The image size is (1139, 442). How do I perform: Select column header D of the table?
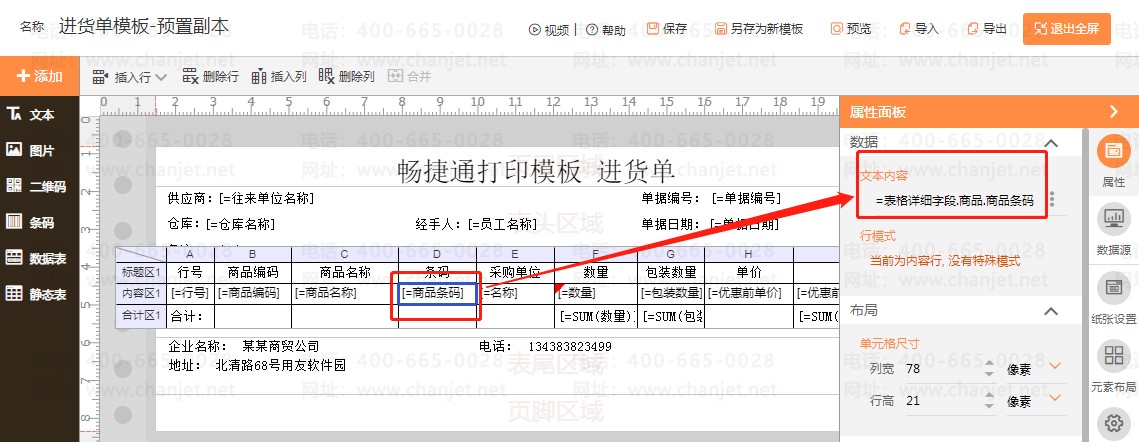pyautogui.click(x=437, y=254)
